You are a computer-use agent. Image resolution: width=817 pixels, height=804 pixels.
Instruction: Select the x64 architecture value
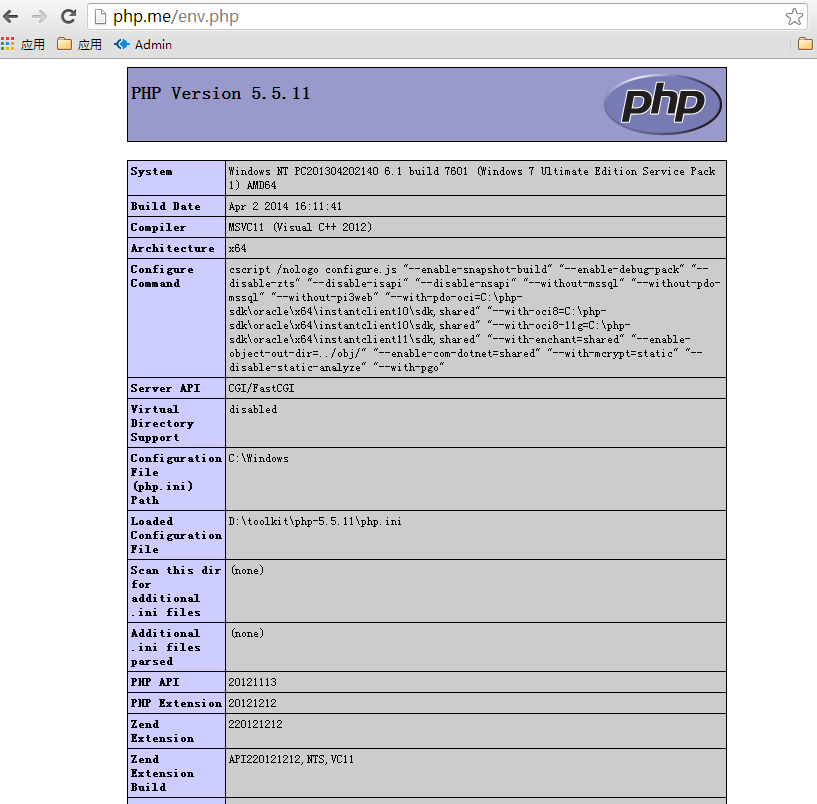[238, 249]
